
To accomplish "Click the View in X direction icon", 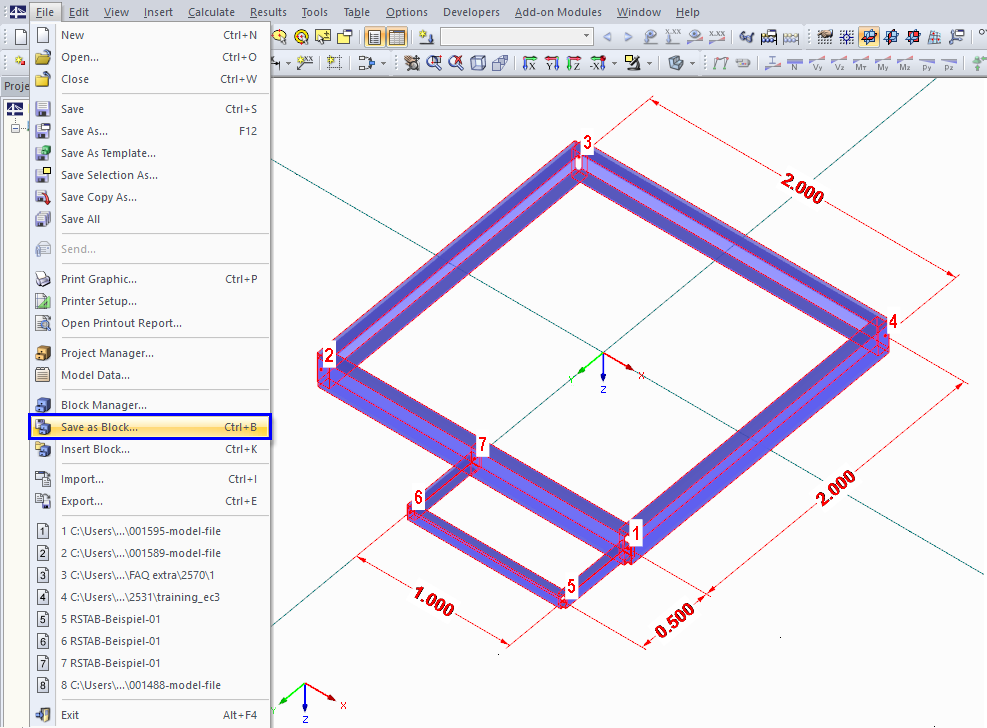I will 529,63.
